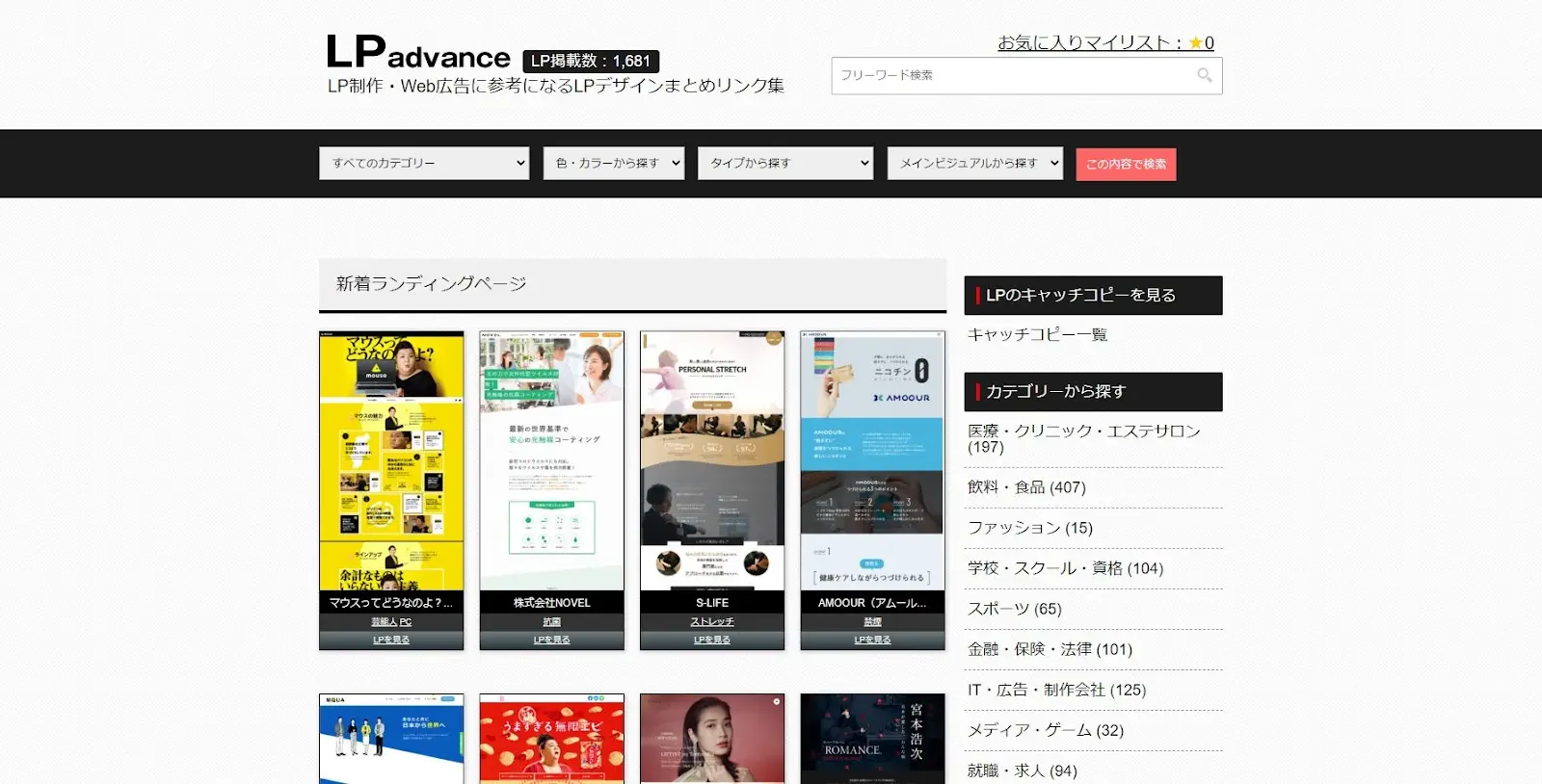This screenshot has height=784, width=1542.
Task: Click the 新着ランディングページ heading
Action: [x=431, y=283]
